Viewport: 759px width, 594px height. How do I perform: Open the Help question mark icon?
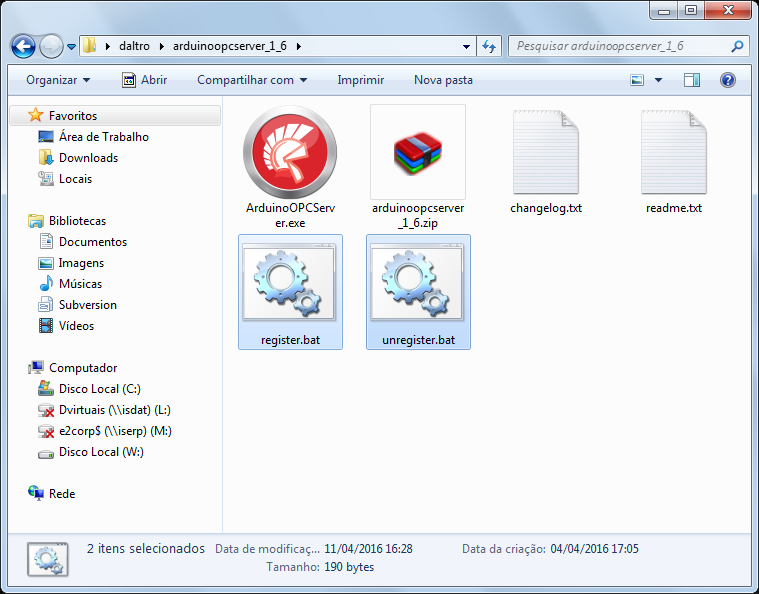point(728,80)
